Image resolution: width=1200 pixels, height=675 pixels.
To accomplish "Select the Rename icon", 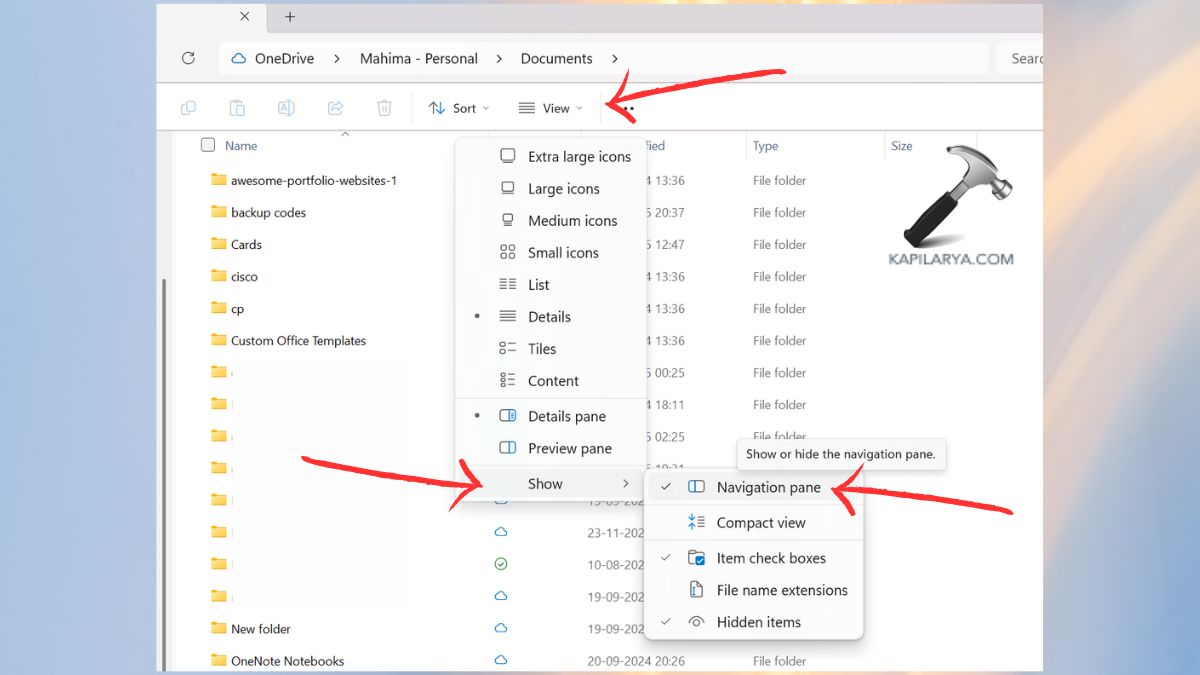I will [286, 107].
